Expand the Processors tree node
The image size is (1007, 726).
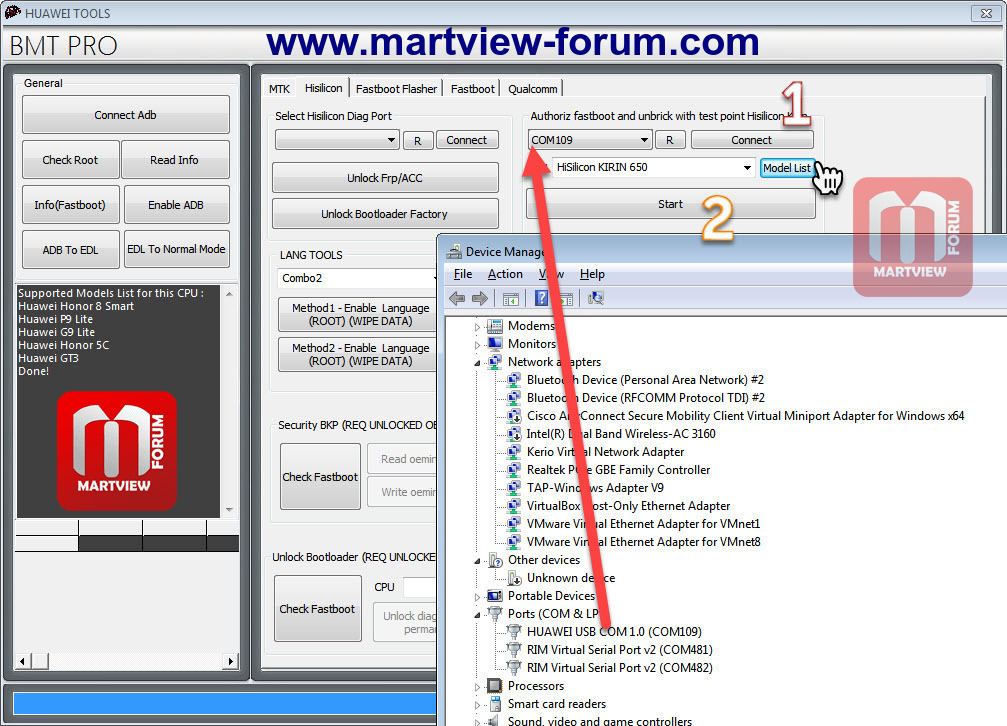[477, 687]
